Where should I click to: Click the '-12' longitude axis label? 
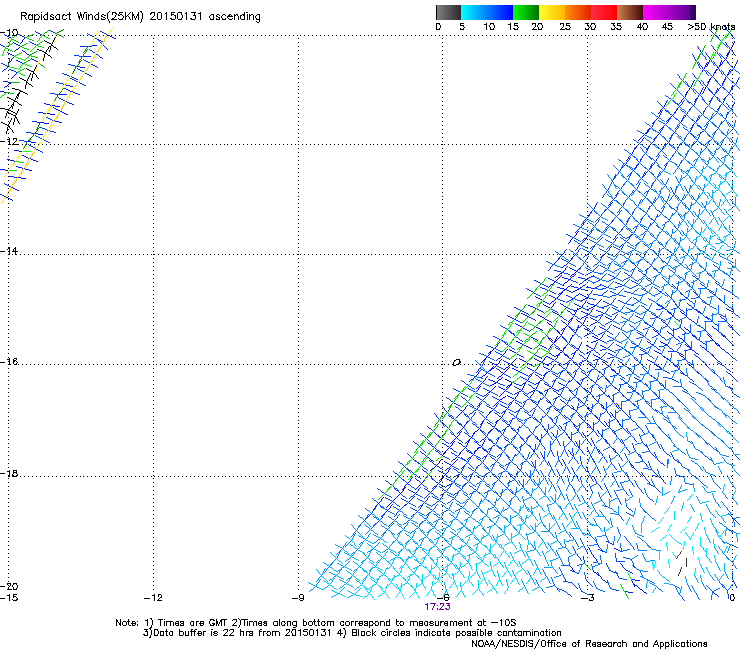[x=153, y=598]
